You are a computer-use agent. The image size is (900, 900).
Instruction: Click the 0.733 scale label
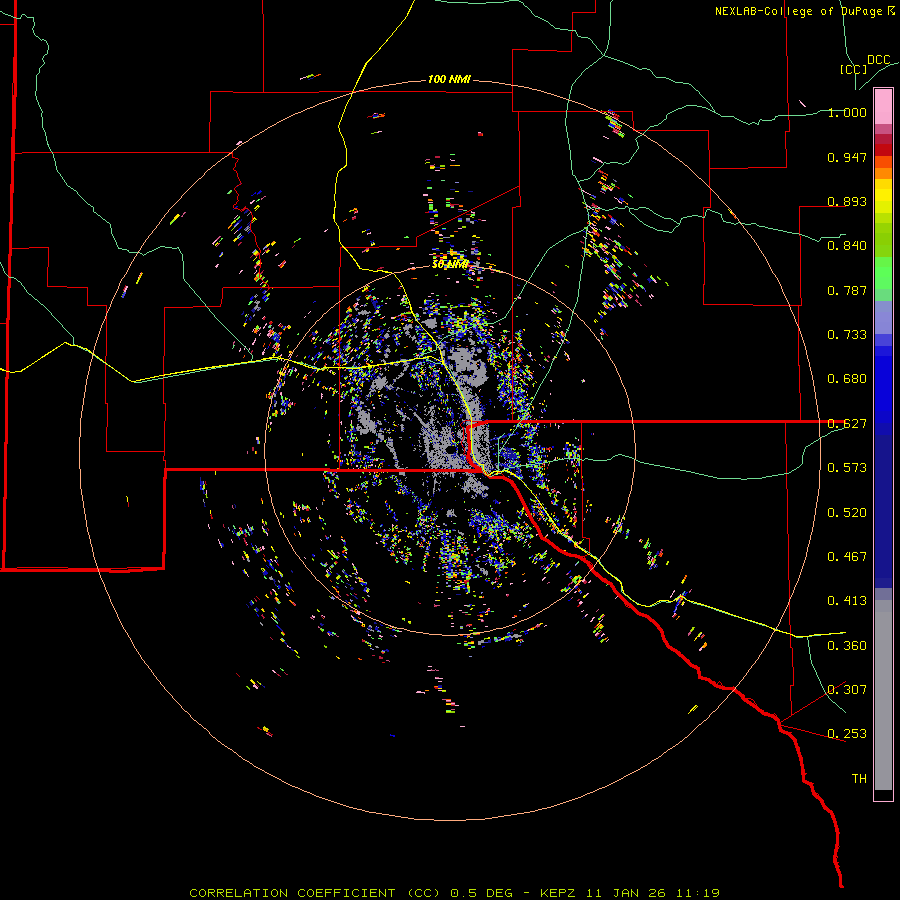847,335
